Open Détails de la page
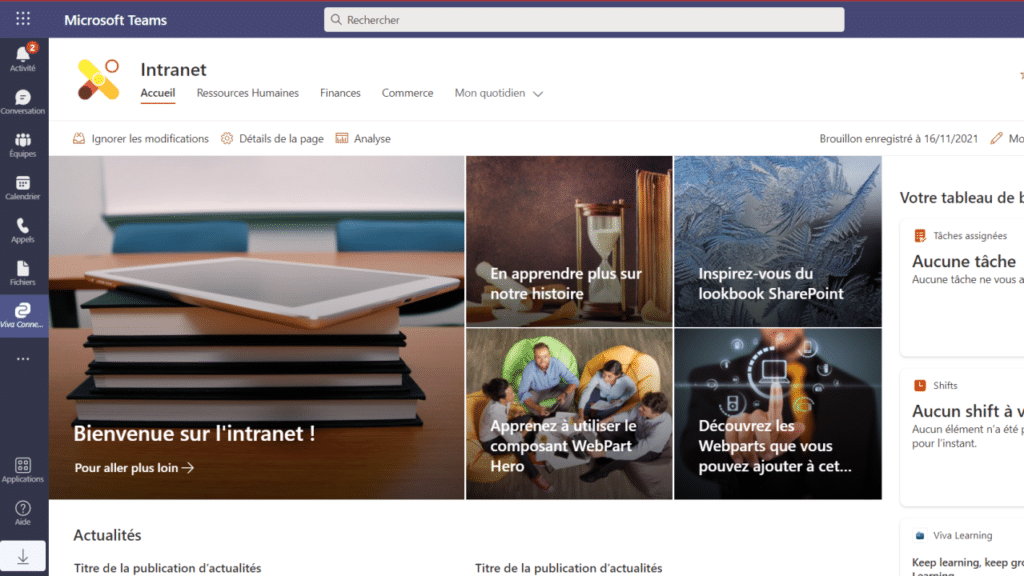This screenshot has width=1024, height=576. point(272,138)
